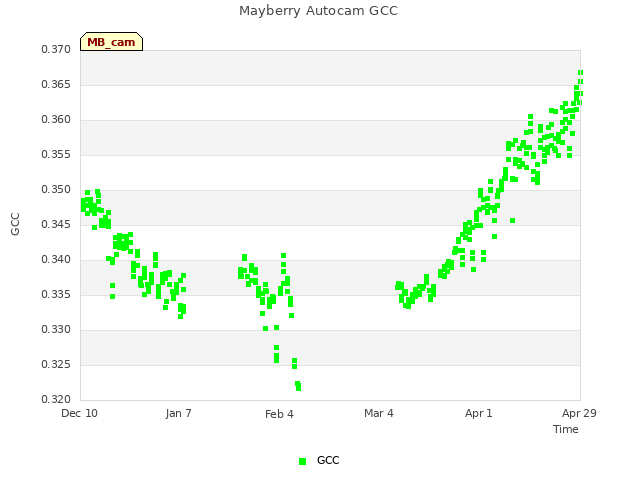Click the 0.345 y-axis value
Viewport: 640px width, 480px height.
(56, 224)
